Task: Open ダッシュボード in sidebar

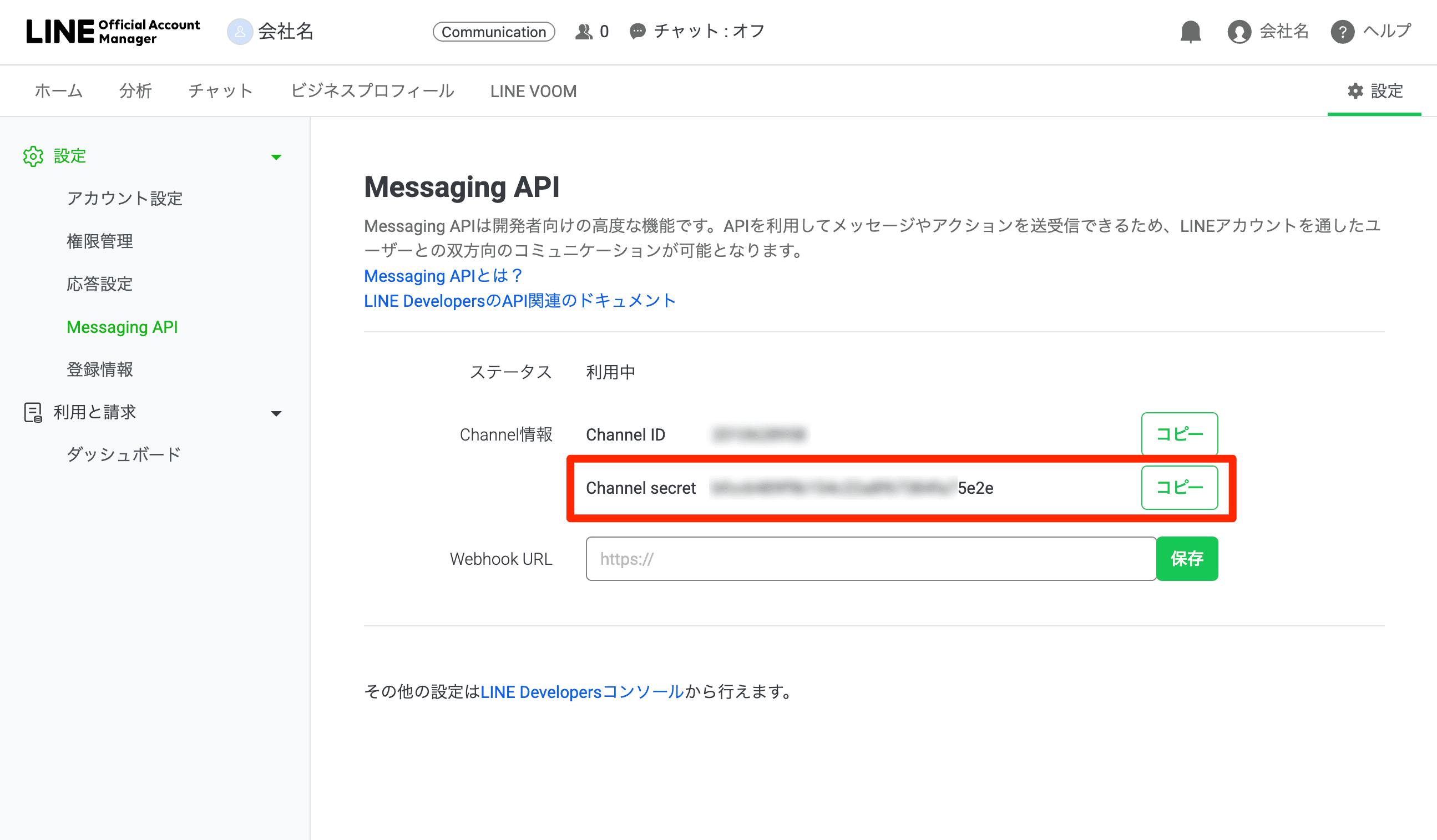Action: tap(124, 455)
